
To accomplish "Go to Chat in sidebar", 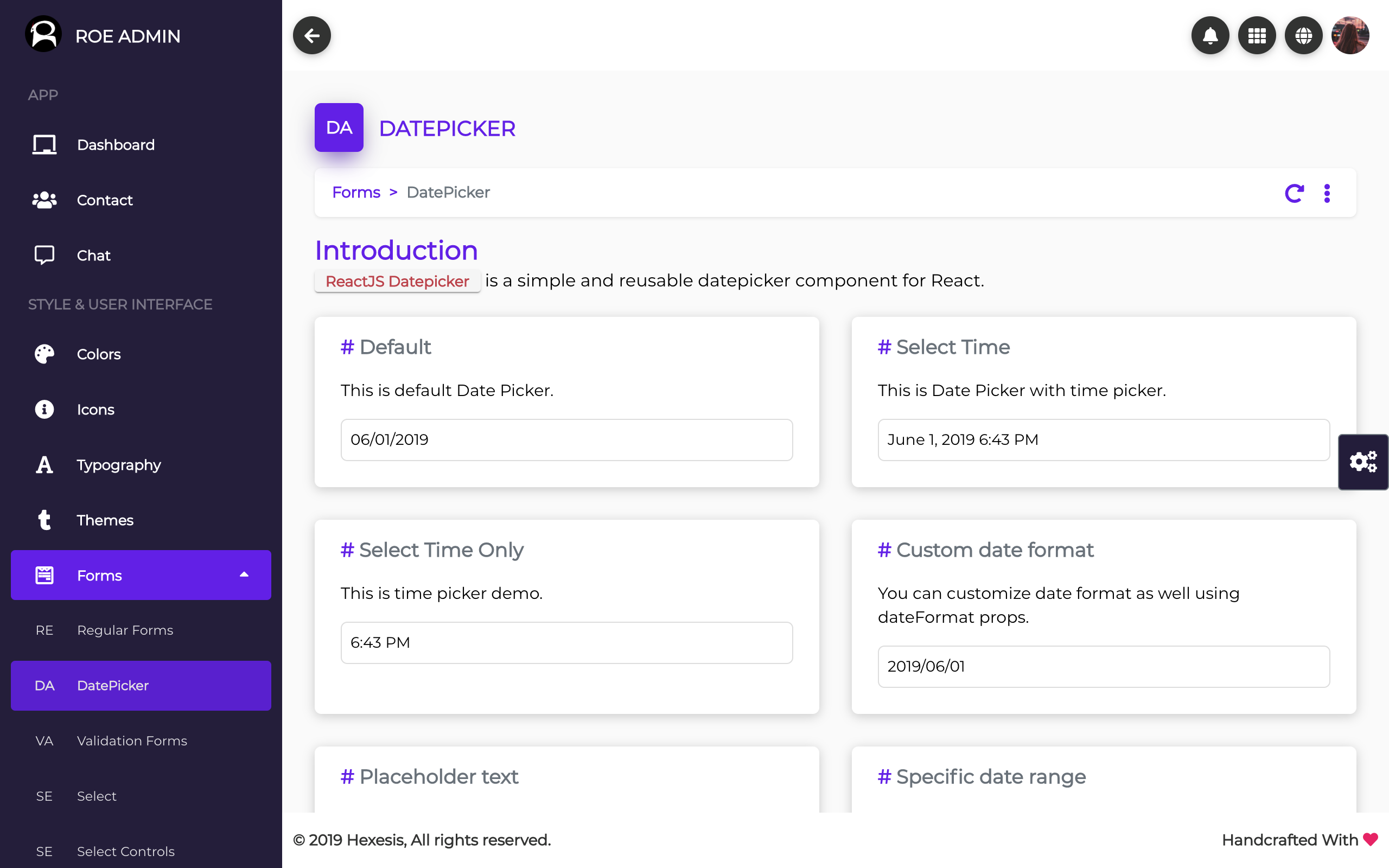I will click(93, 256).
